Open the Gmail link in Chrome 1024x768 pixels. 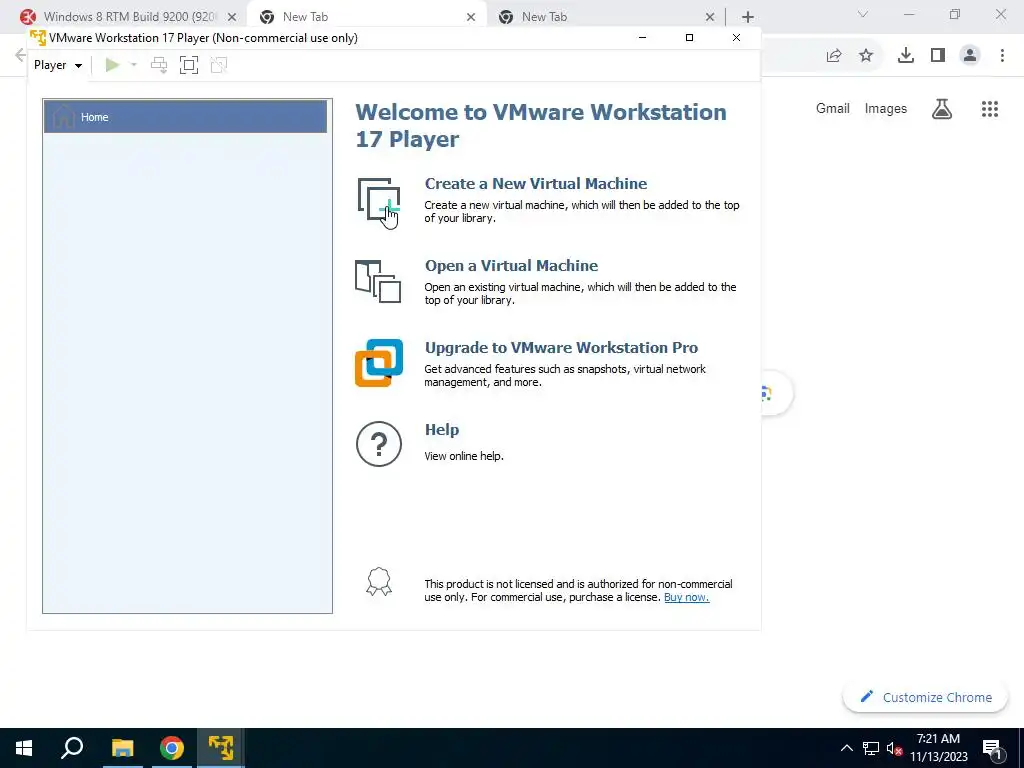(833, 108)
